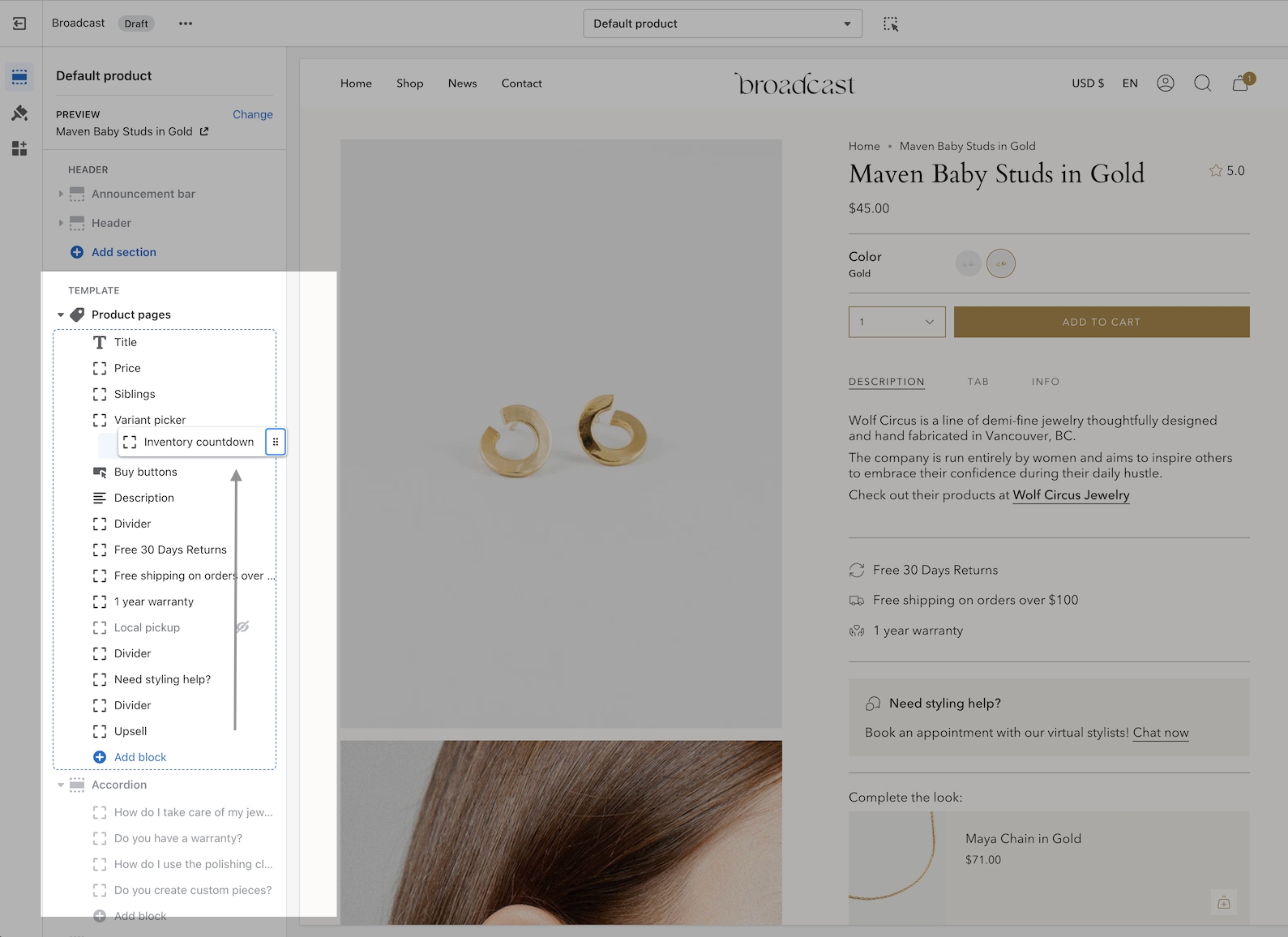Open the quantity selector dropdown

pyautogui.click(x=896, y=322)
